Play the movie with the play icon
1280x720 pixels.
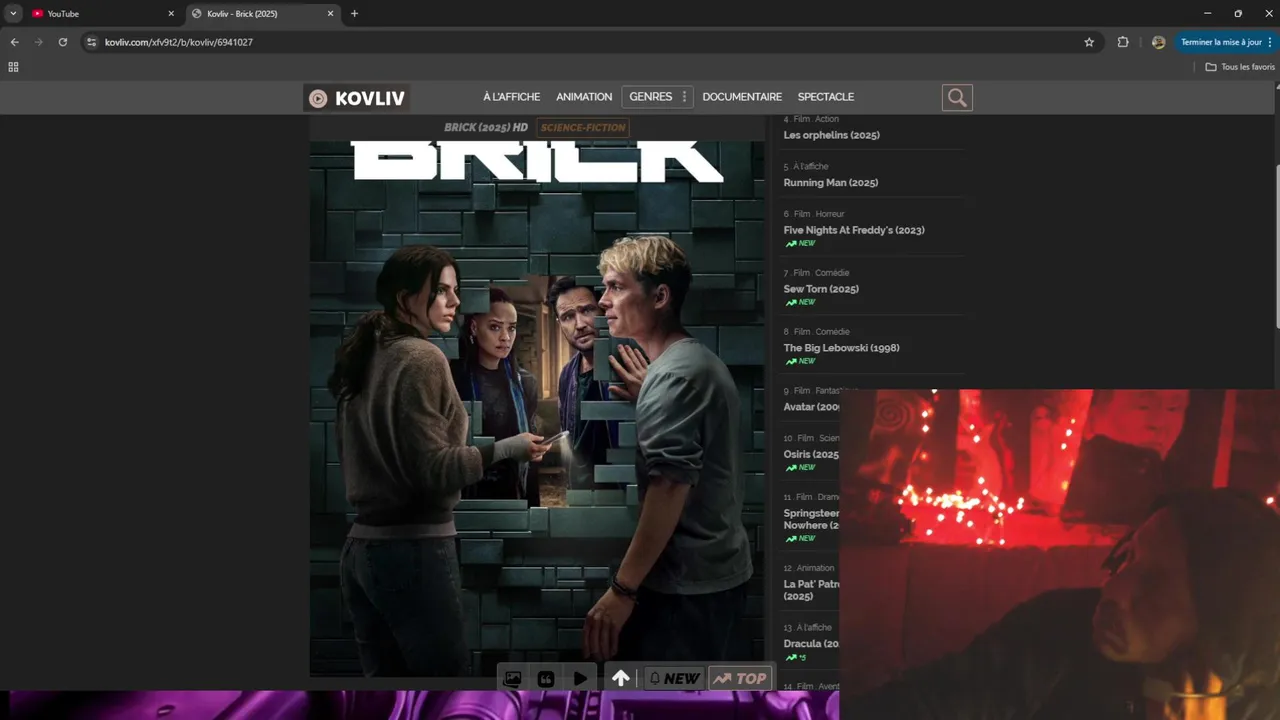[x=580, y=678]
